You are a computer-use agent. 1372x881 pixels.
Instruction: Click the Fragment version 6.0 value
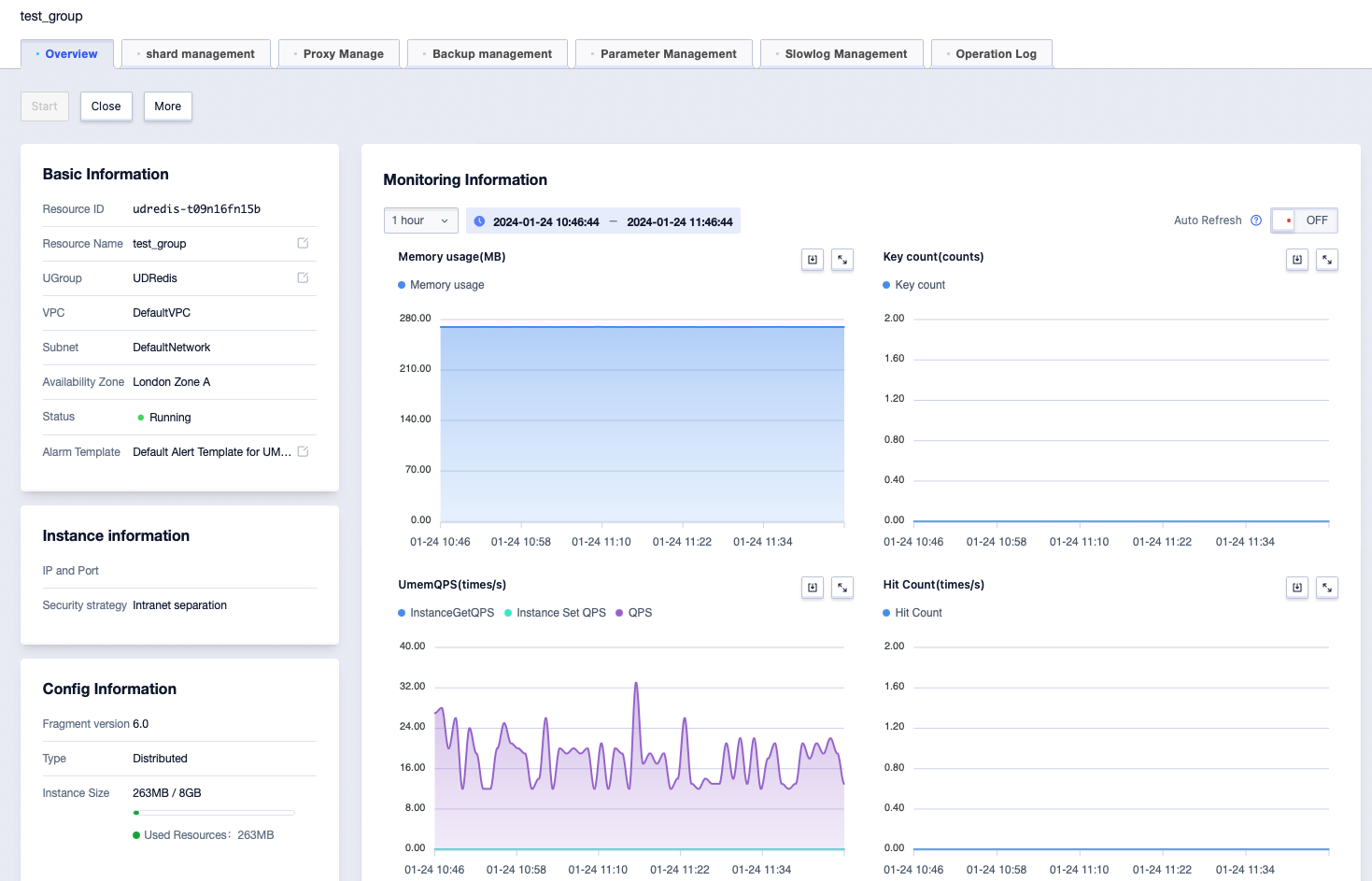(x=141, y=724)
